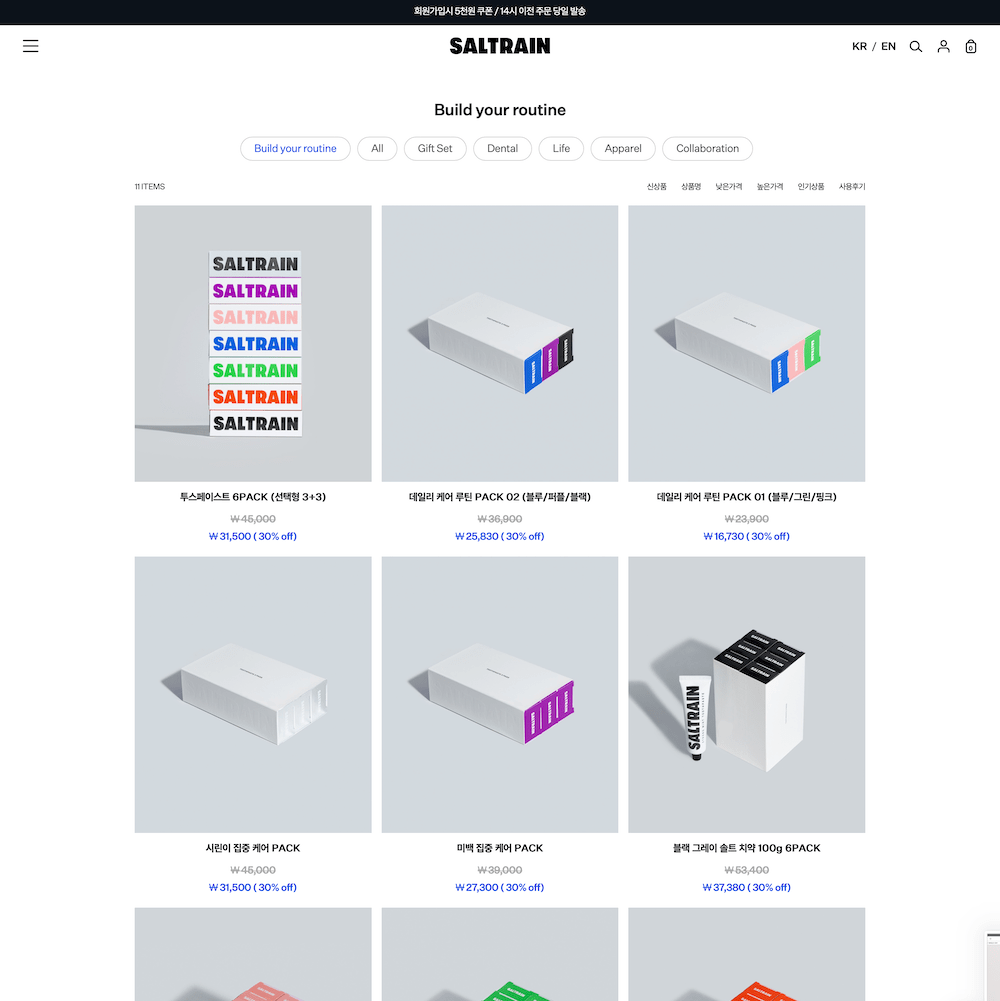Image resolution: width=1000 pixels, height=1001 pixels.
Task: Open the Apparel category
Action: coord(623,149)
